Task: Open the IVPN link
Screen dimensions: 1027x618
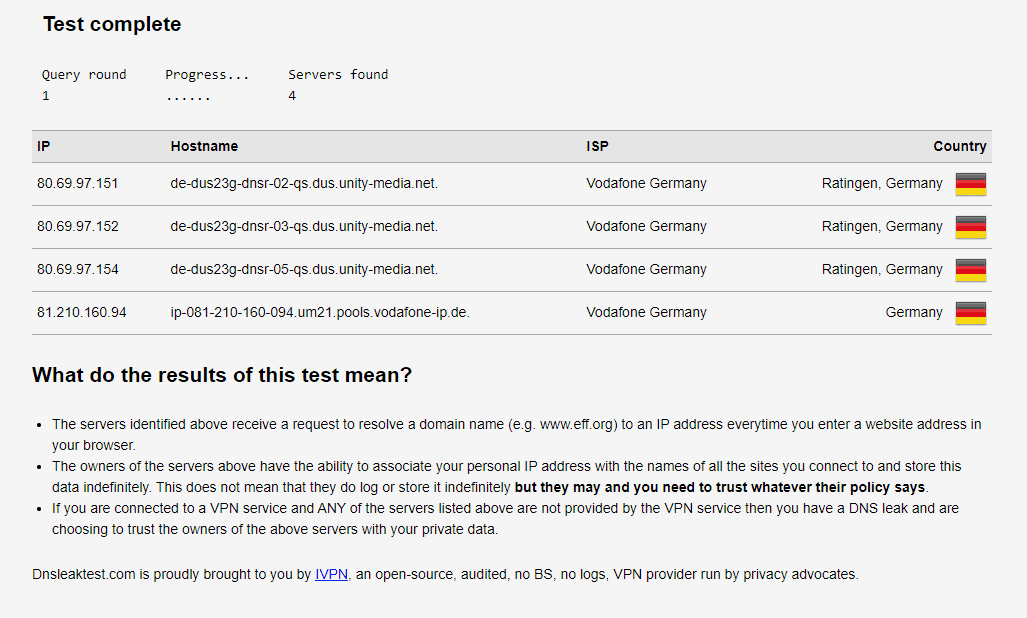Action: (x=331, y=574)
